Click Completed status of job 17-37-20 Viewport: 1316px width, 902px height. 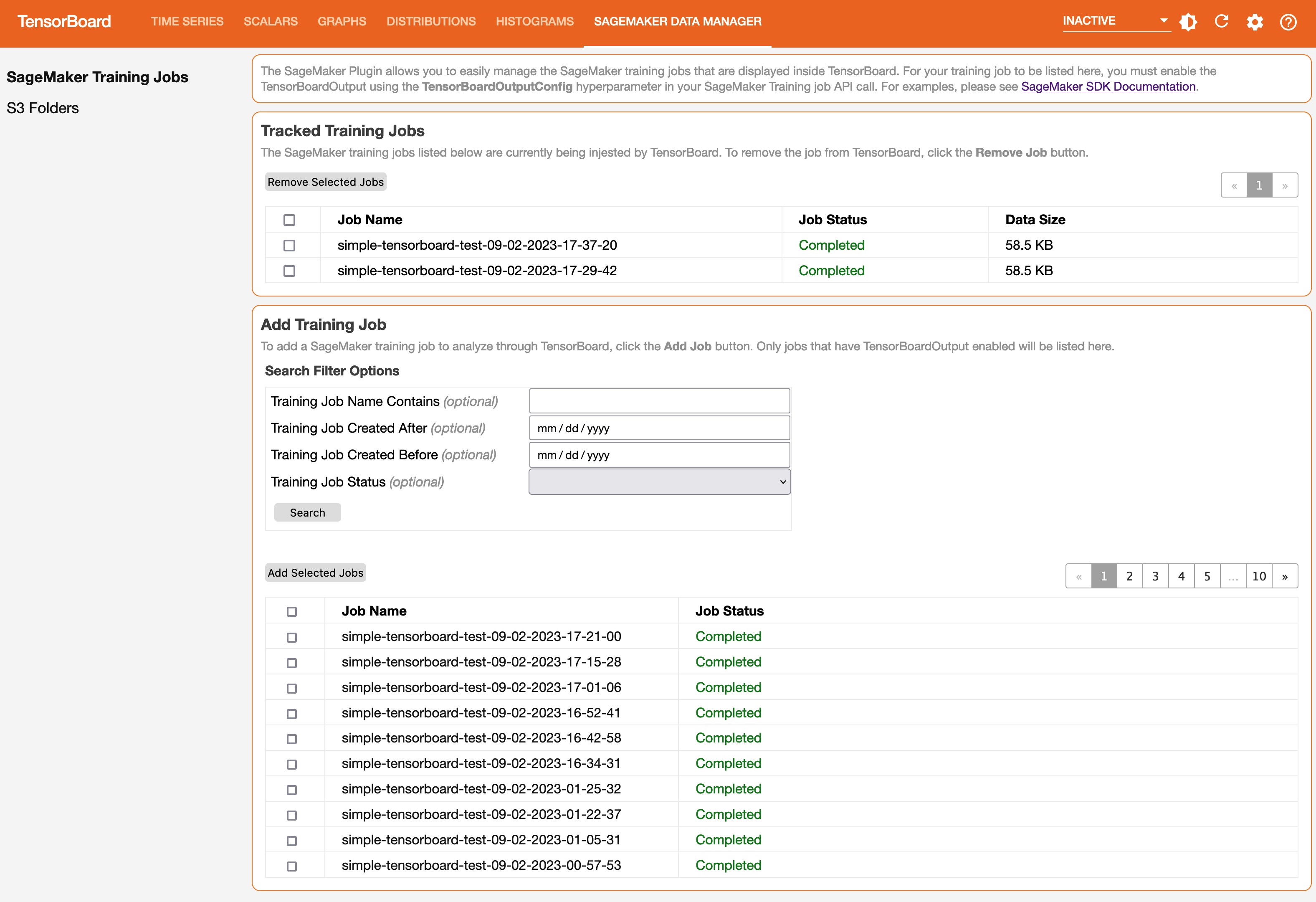tap(831, 245)
